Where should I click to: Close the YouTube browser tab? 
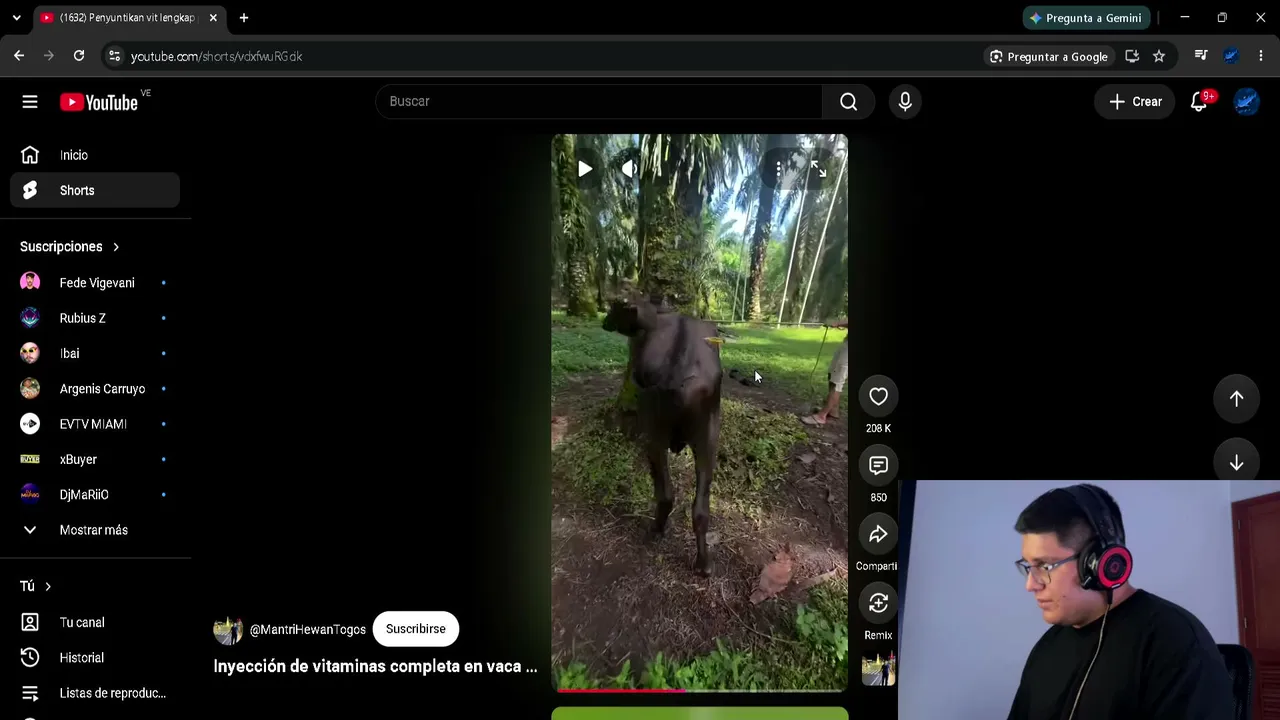click(x=213, y=18)
